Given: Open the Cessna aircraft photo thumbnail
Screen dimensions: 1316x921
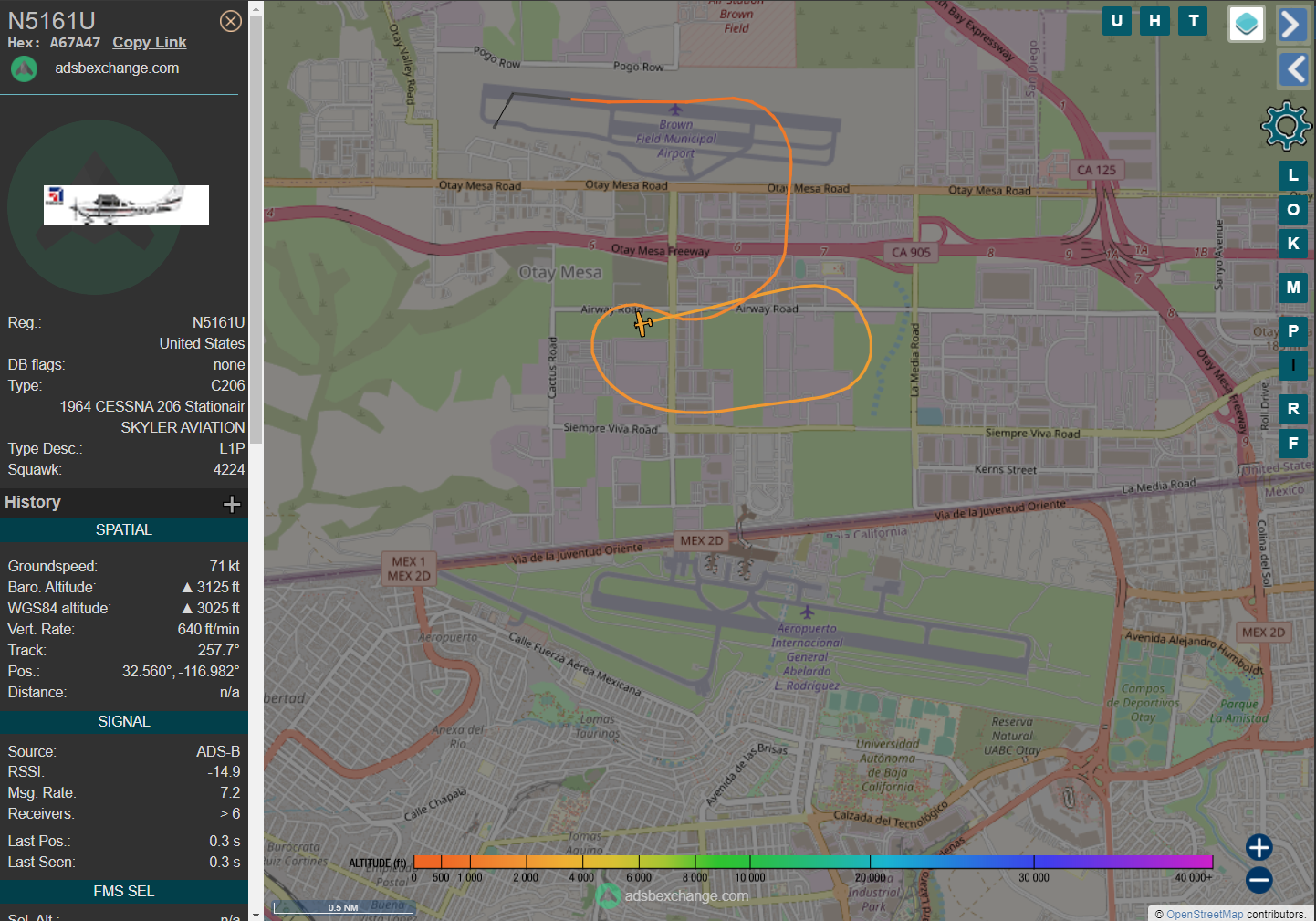Looking at the screenshot, I should click(x=126, y=204).
